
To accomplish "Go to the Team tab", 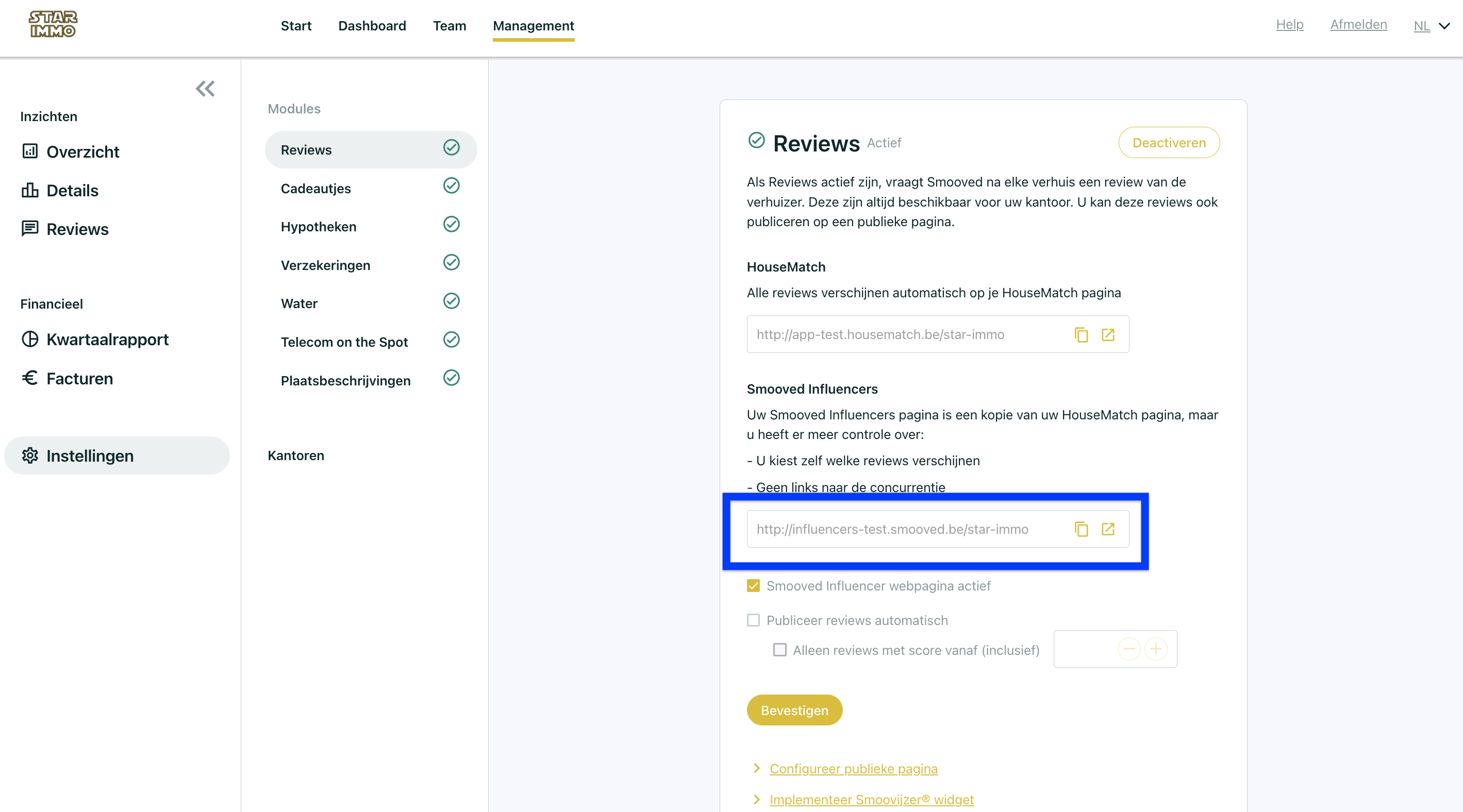I will 449,26.
